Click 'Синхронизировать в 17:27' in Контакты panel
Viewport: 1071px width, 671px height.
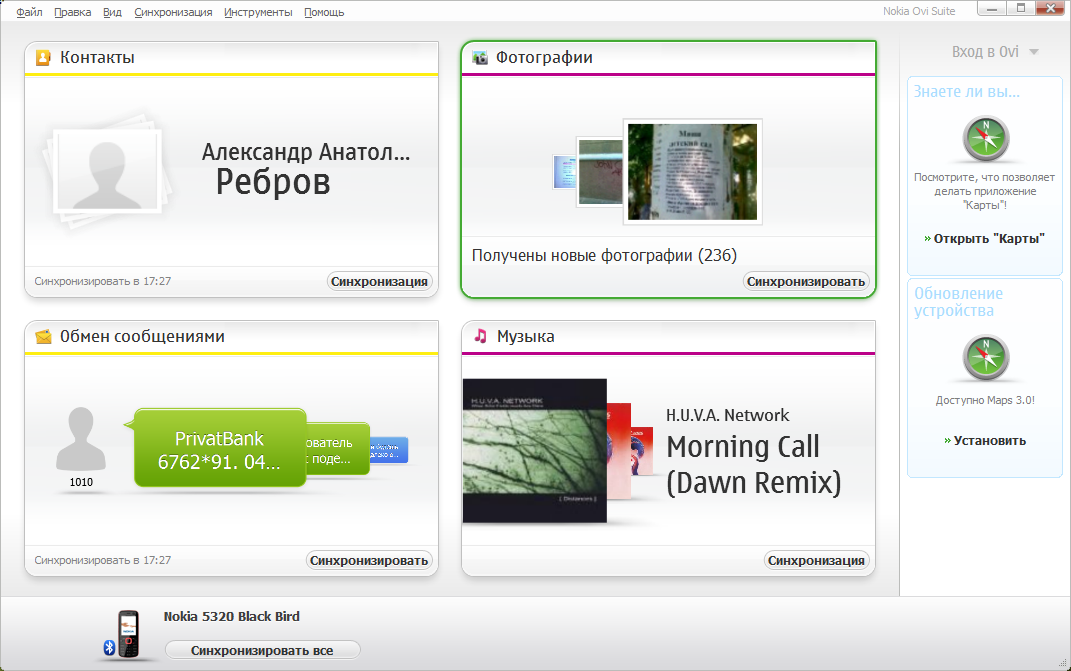pyautogui.click(x=102, y=282)
